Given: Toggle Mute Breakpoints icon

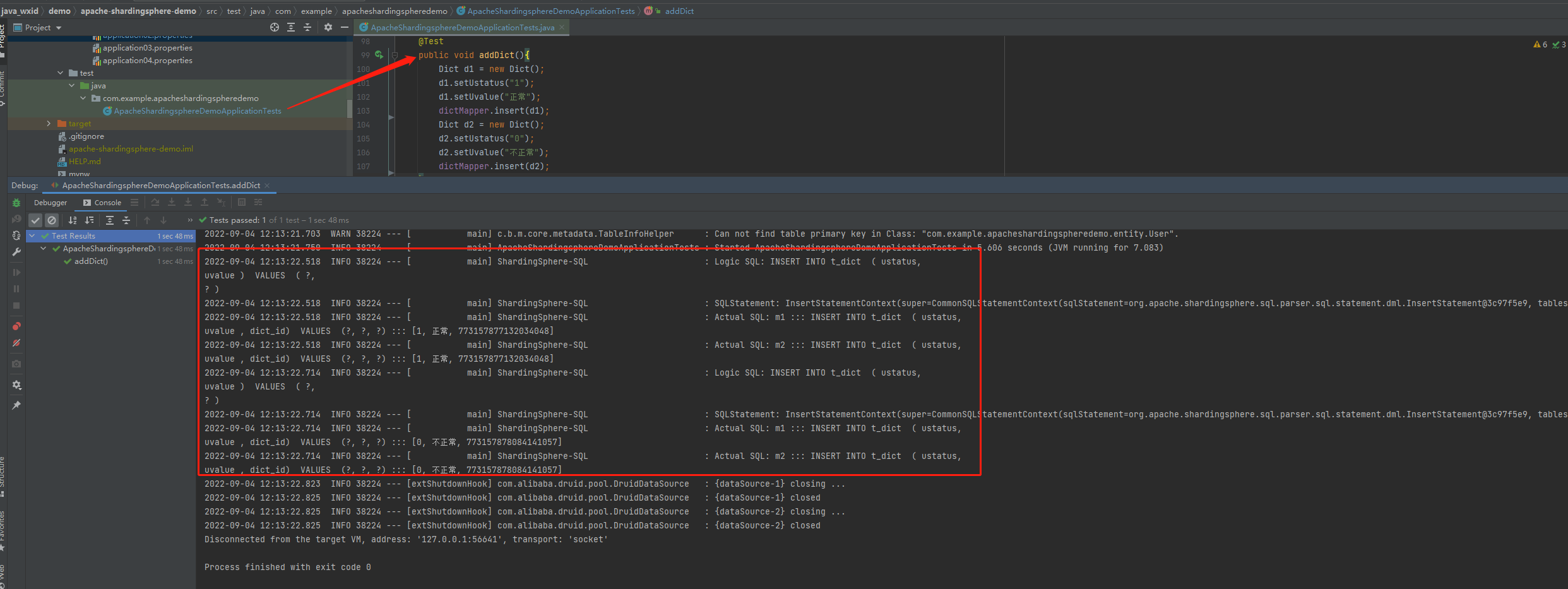Looking at the screenshot, I should click(x=16, y=343).
